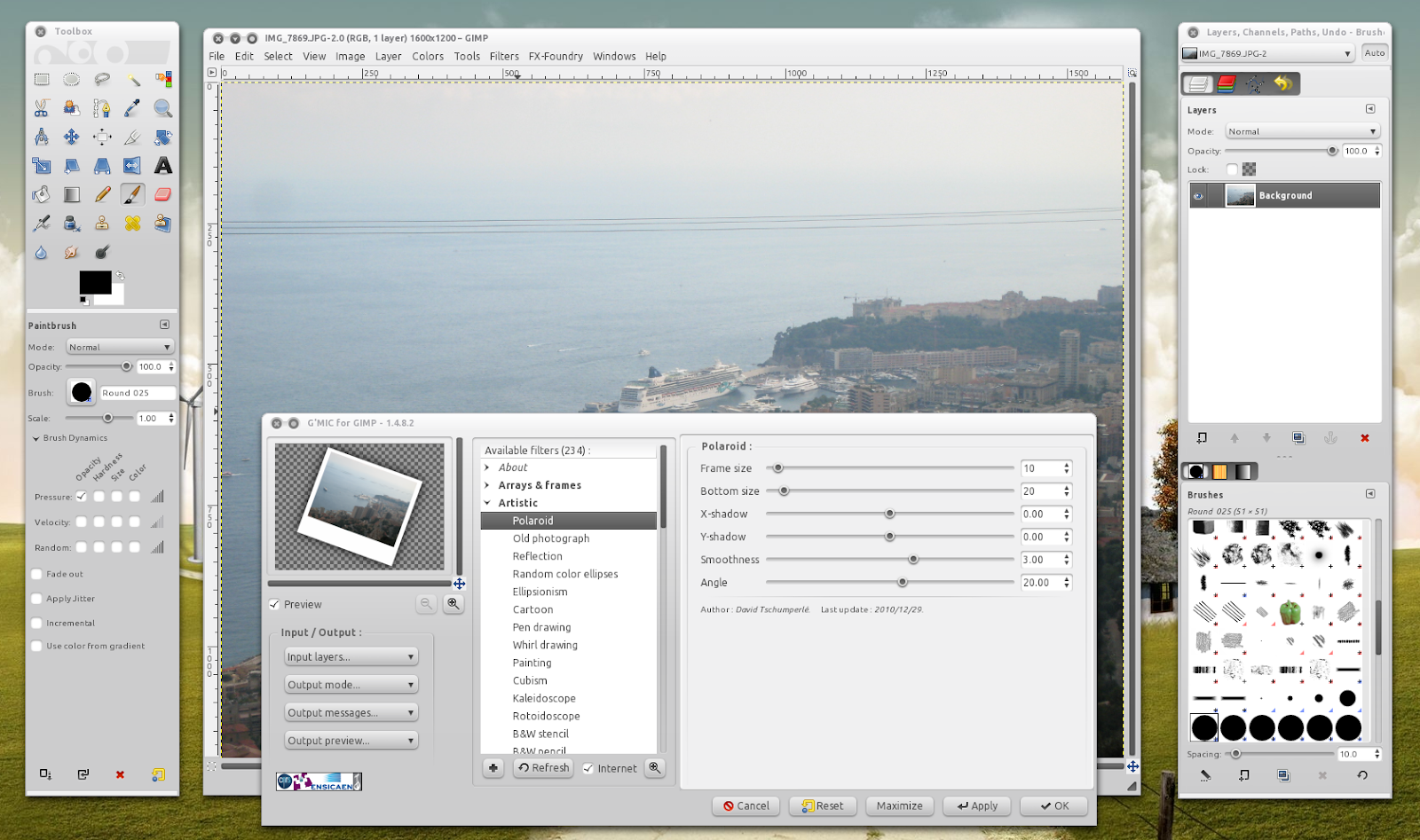Screen dimensions: 1420x840
Task: Select the Free Select lasso tool
Action: click(x=102, y=79)
